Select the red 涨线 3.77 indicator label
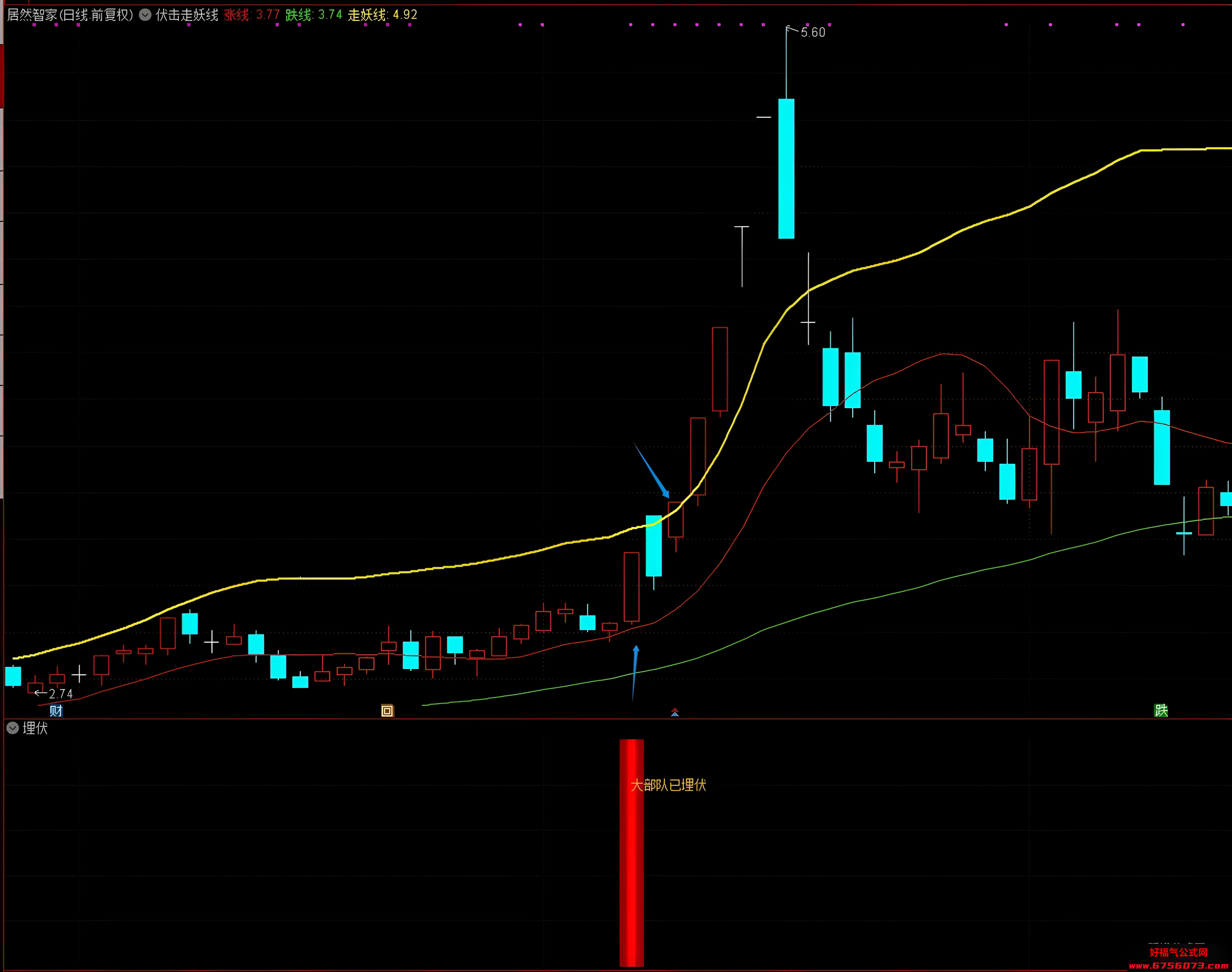 coord(251,15)
